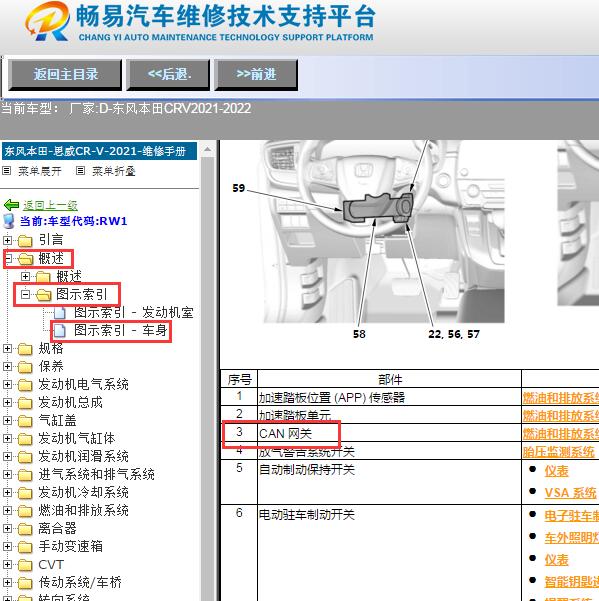Click the CAN 网关 table cell
The width and height of the screenshot is (599, 601).
click(x=389, y=433)
